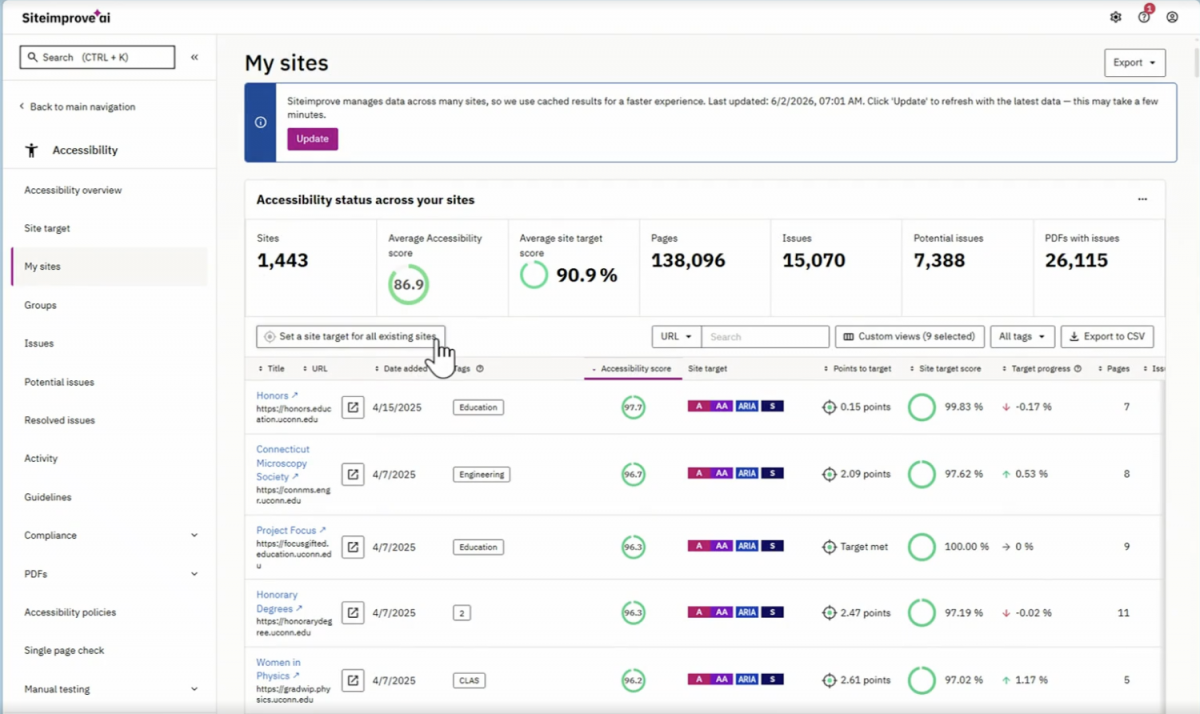Sort by the Accessibility score column

point(631,369)
